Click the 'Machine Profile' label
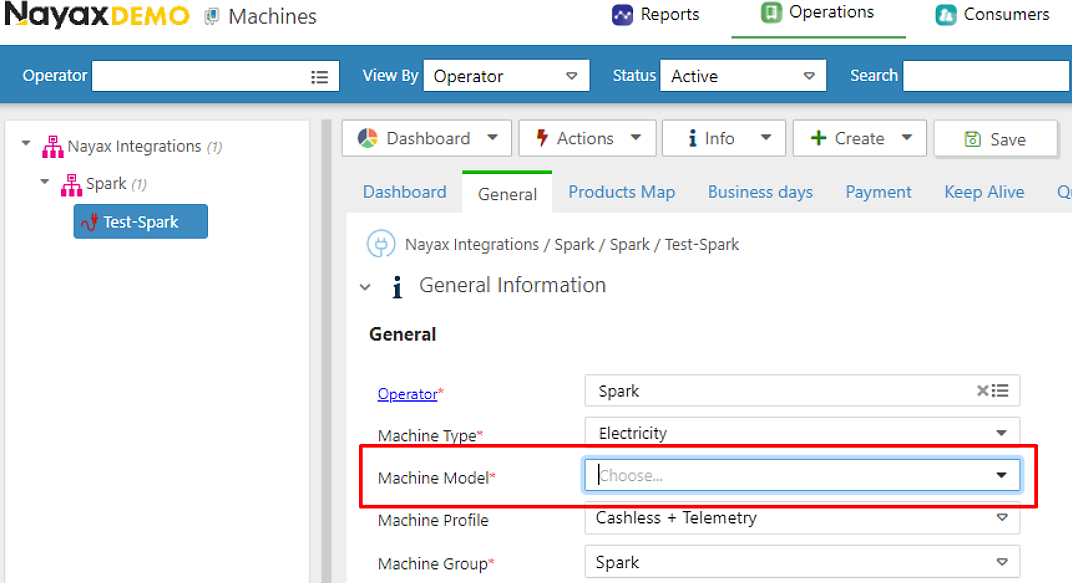1072x583 pixels. [433, 521]
